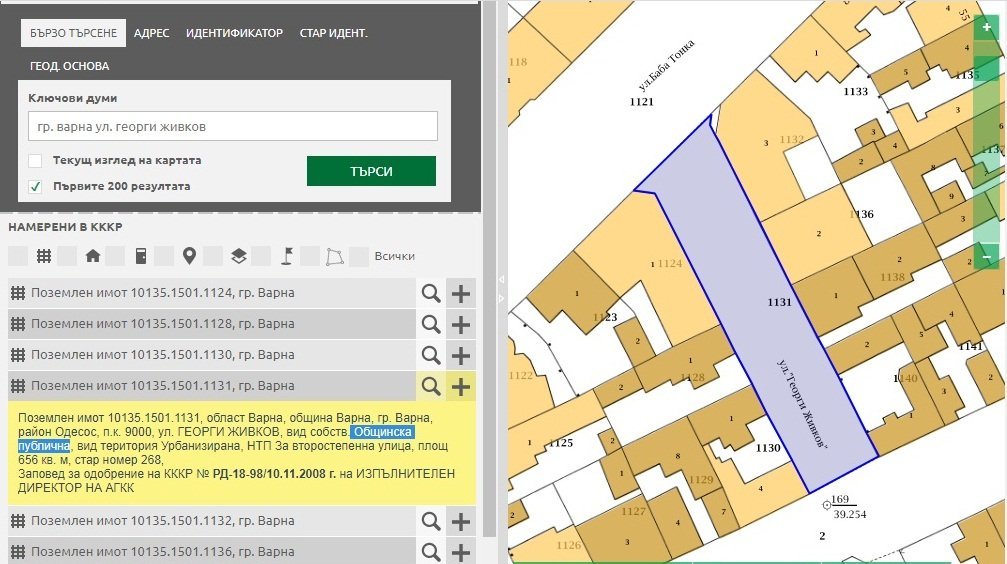Click the 'Ключови думи' search input field
Image resolution: width=1007 pixels, height=564 pixels.
pyautogui.click(x=232, y=126)
